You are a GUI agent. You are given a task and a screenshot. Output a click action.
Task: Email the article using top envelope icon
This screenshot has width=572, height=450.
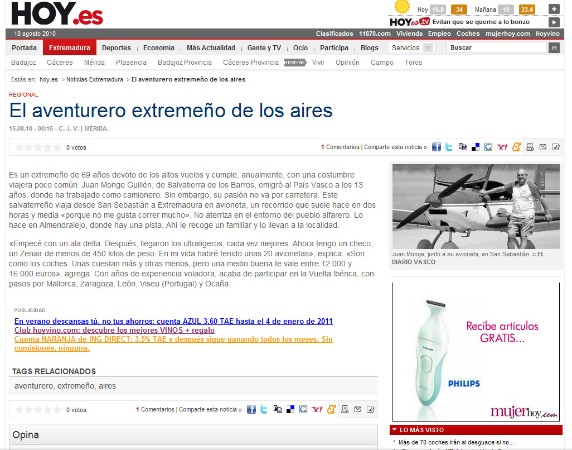[543, 147]
